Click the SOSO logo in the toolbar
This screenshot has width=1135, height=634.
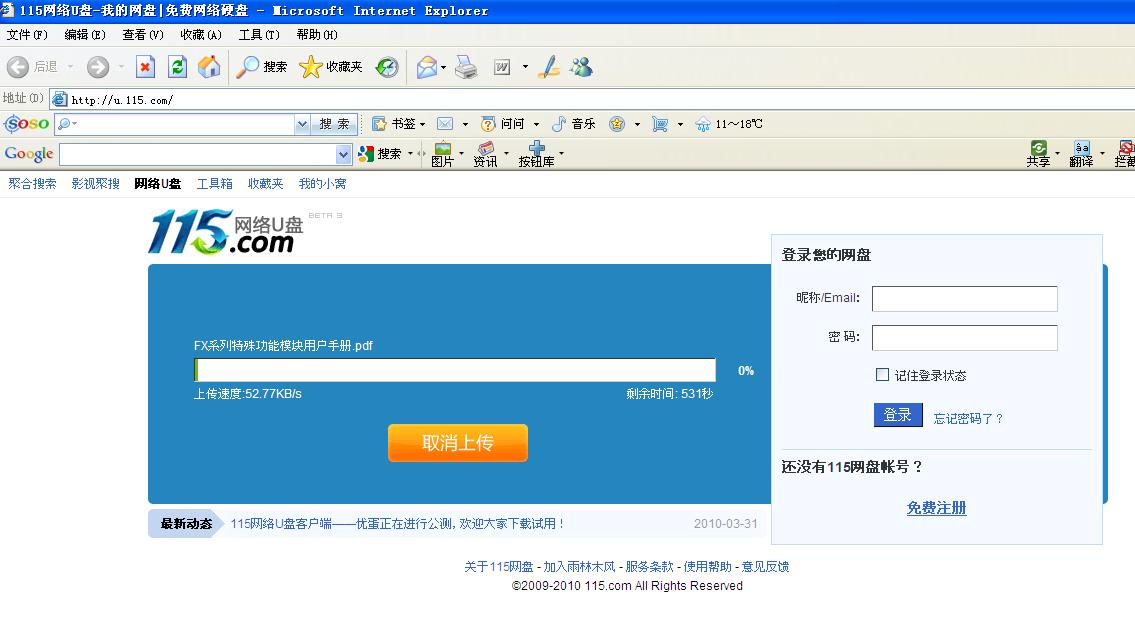(27, 124)
